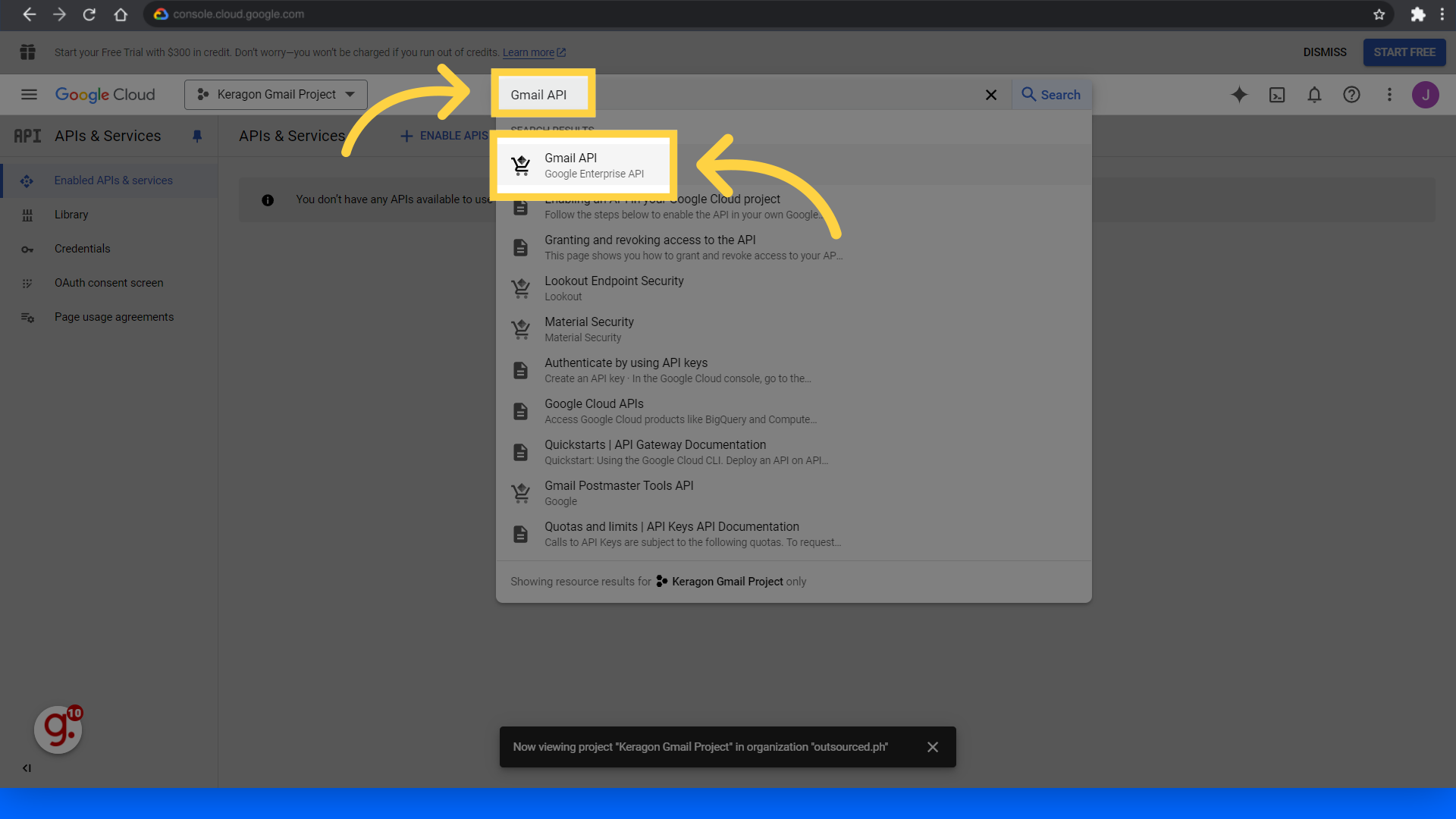Click the gift icon in free trial banner
This screenshot has height=819, width=1456.
click(x=27, y=52)
